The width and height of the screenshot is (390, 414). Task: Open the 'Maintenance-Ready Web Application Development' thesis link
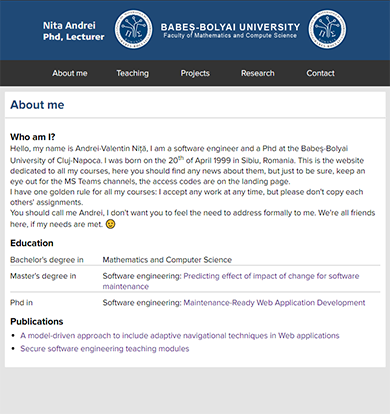pos(274,303)
